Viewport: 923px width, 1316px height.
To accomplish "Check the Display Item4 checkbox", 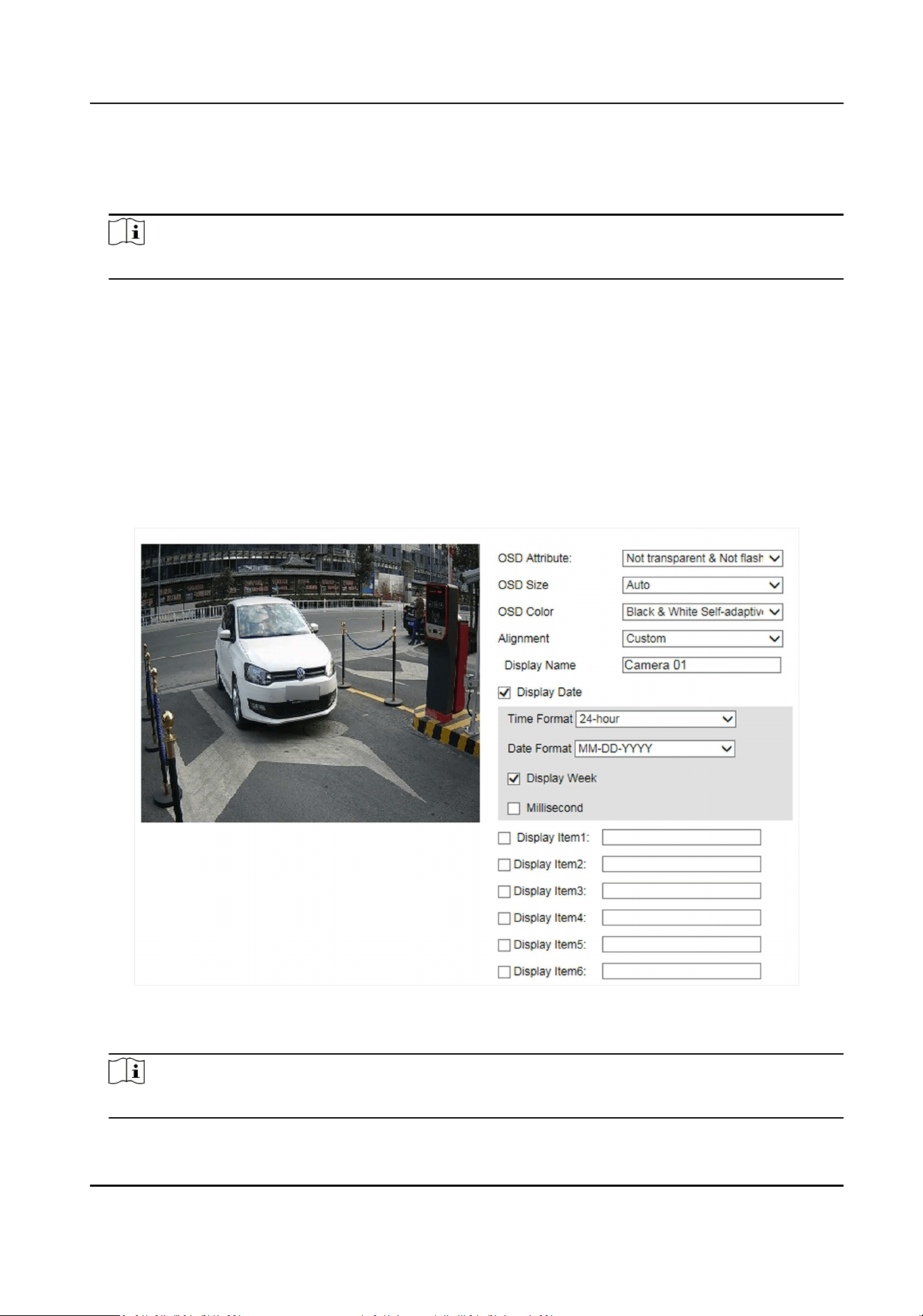I will click(504, 918).
